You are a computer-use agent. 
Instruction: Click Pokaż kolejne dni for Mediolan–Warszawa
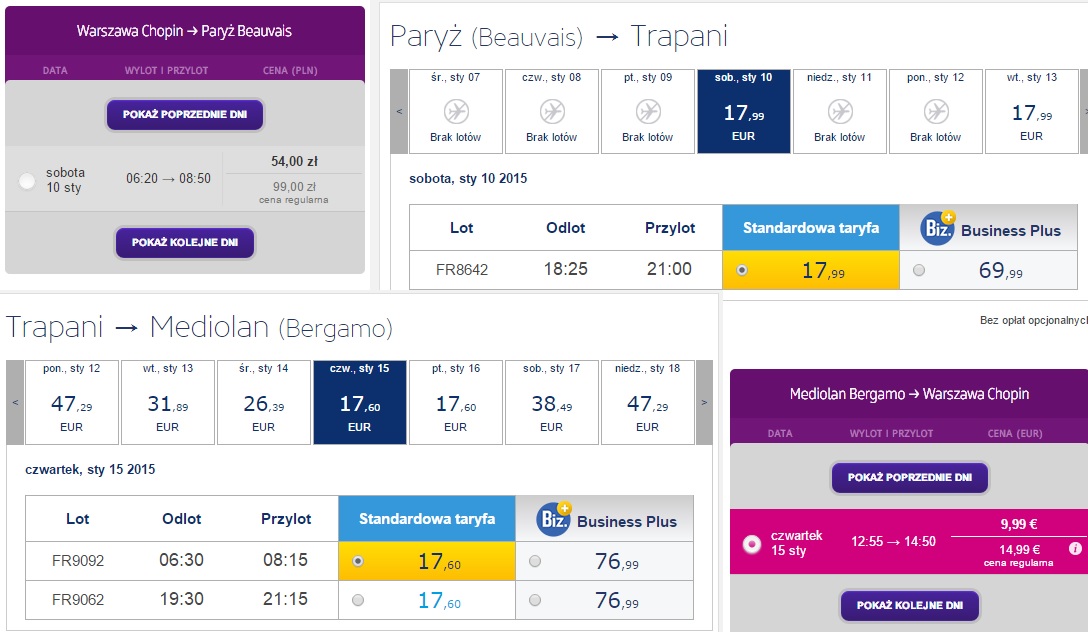coord(910,605)
